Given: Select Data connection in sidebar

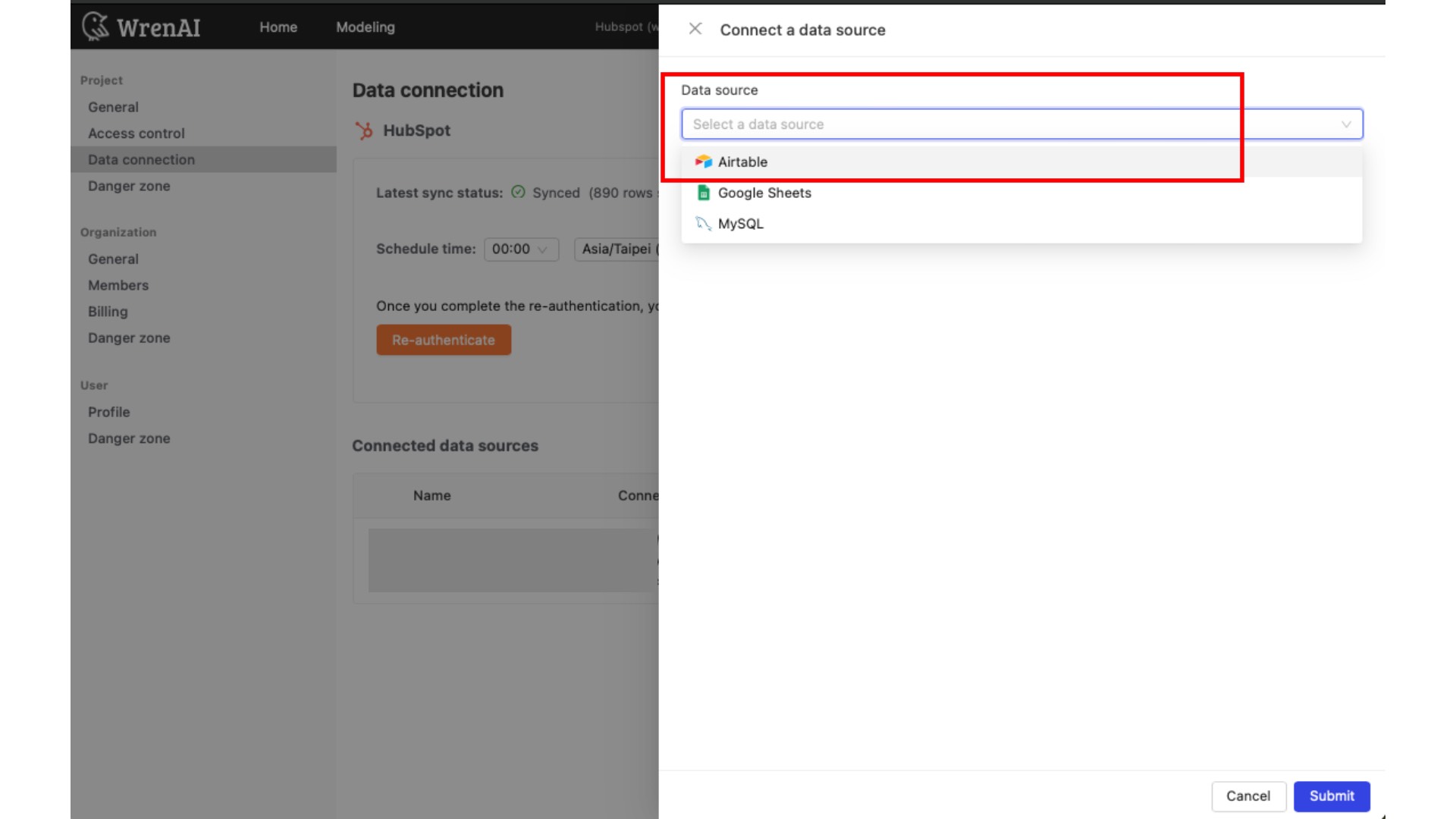Looking at the screenshot, I should click(x=203, y=159).
